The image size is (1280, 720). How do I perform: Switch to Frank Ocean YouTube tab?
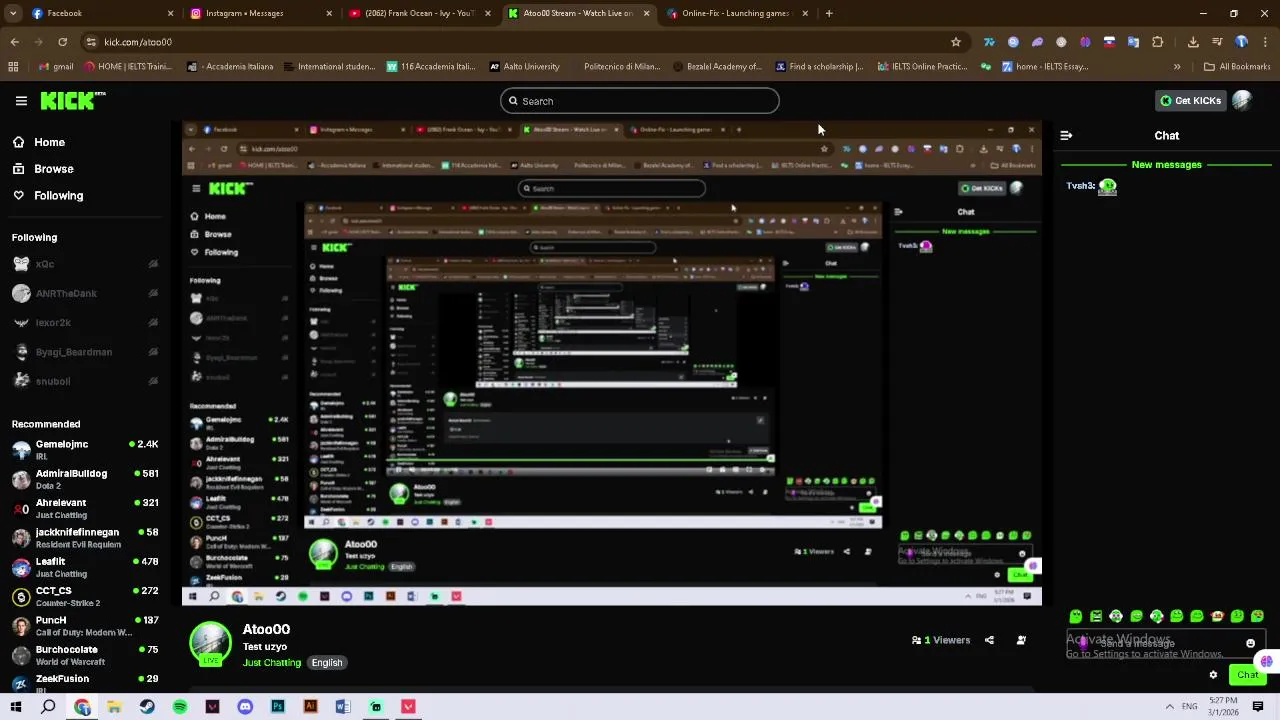419,13
